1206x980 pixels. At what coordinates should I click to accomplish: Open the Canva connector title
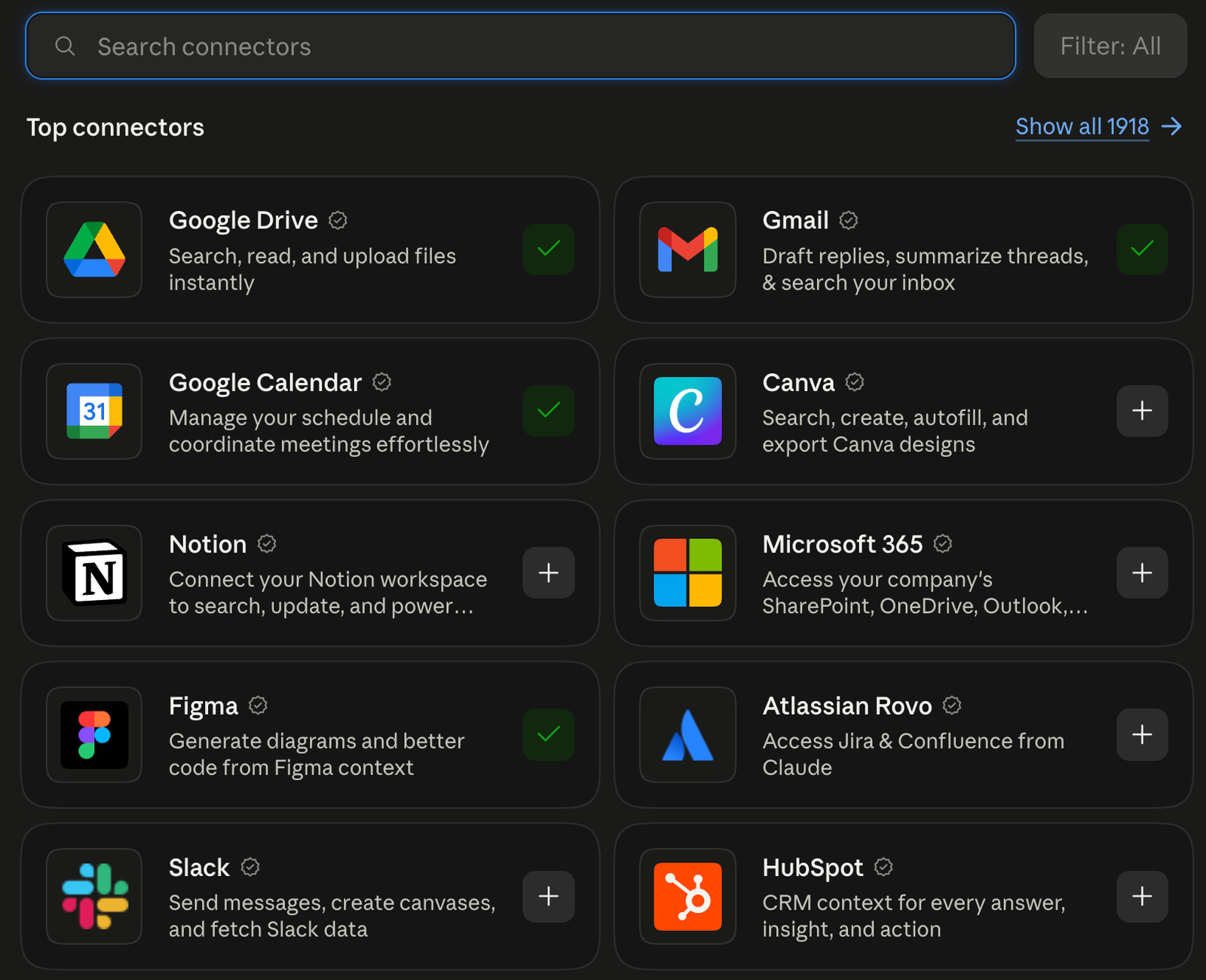(x=799, y=382)
